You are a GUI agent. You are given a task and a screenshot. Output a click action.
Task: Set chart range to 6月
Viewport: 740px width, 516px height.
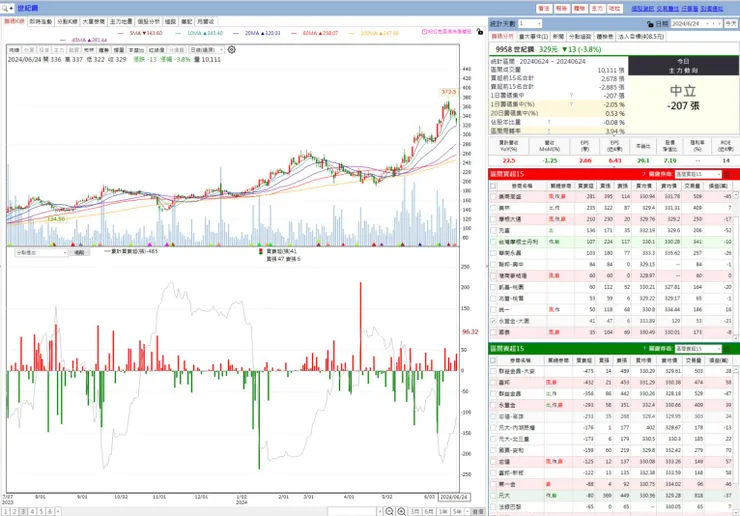[x=429, y=511]
